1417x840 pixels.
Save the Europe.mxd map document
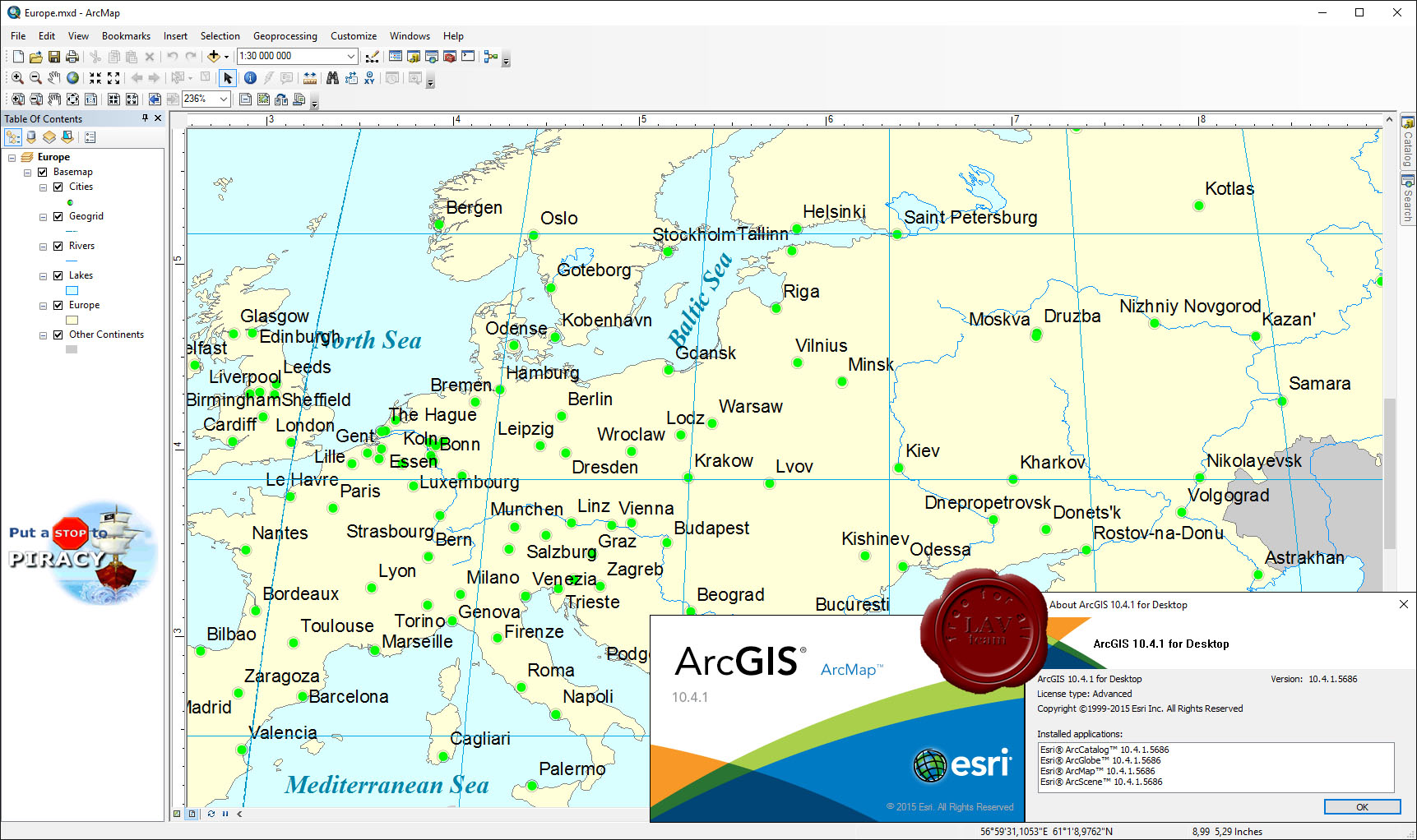(54, 57)
